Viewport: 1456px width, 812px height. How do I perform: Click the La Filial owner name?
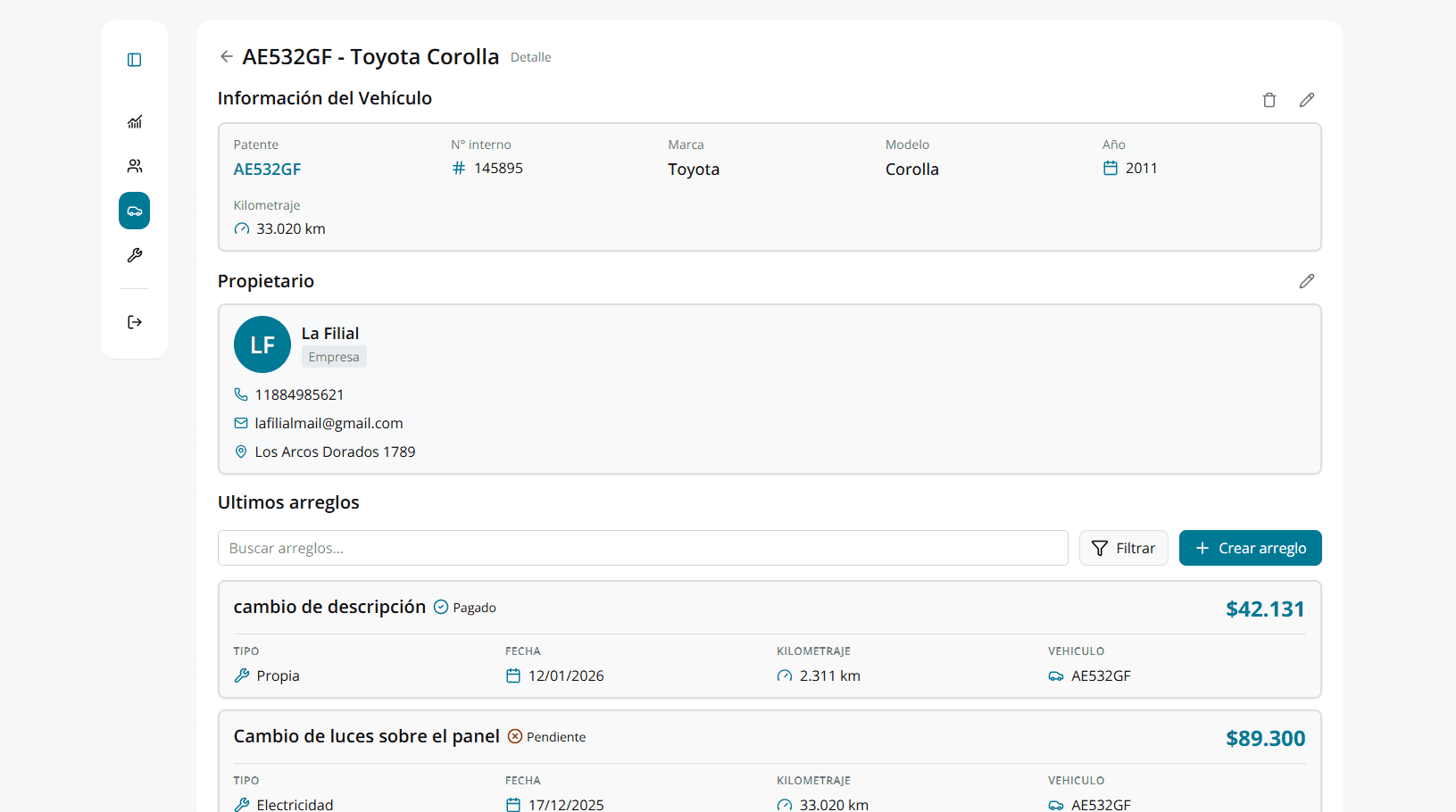click(330, 334)
